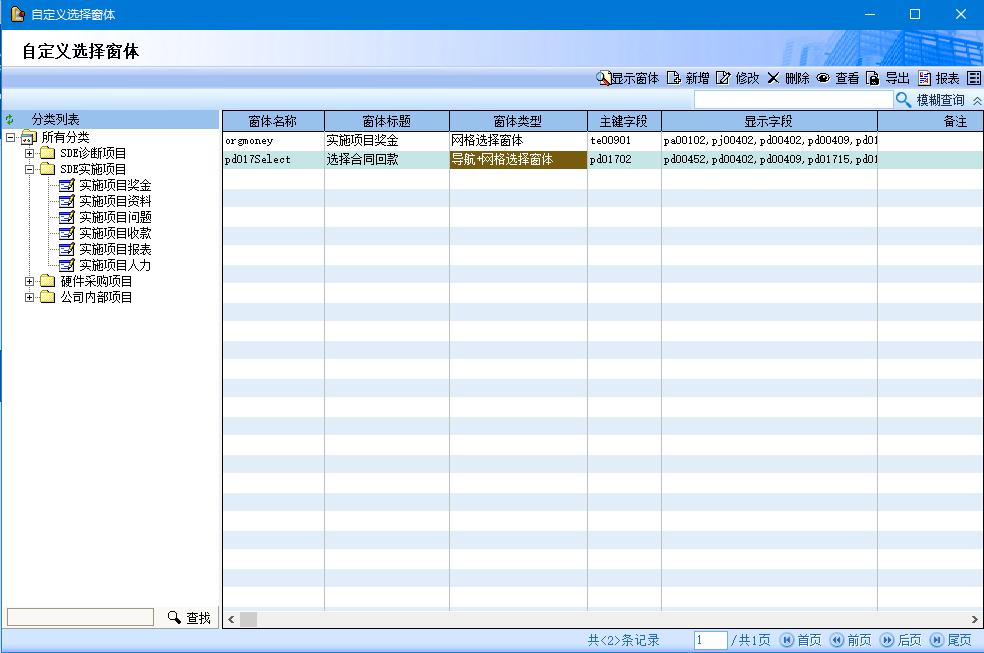984x653 pixels.
Task: Open the 报表 report icon
Action: tap(924, 78)
